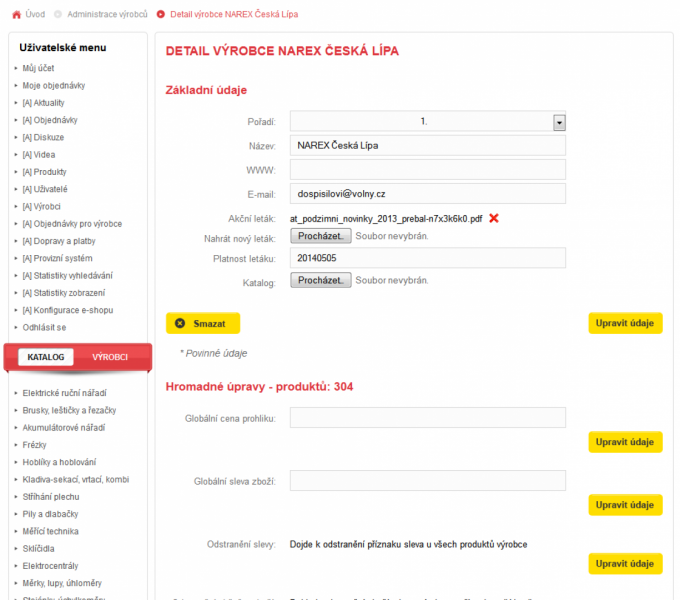The image size is (680, 600).
Task: Click Upravit údaje for Základní údaje
Action: pos(625,323)
